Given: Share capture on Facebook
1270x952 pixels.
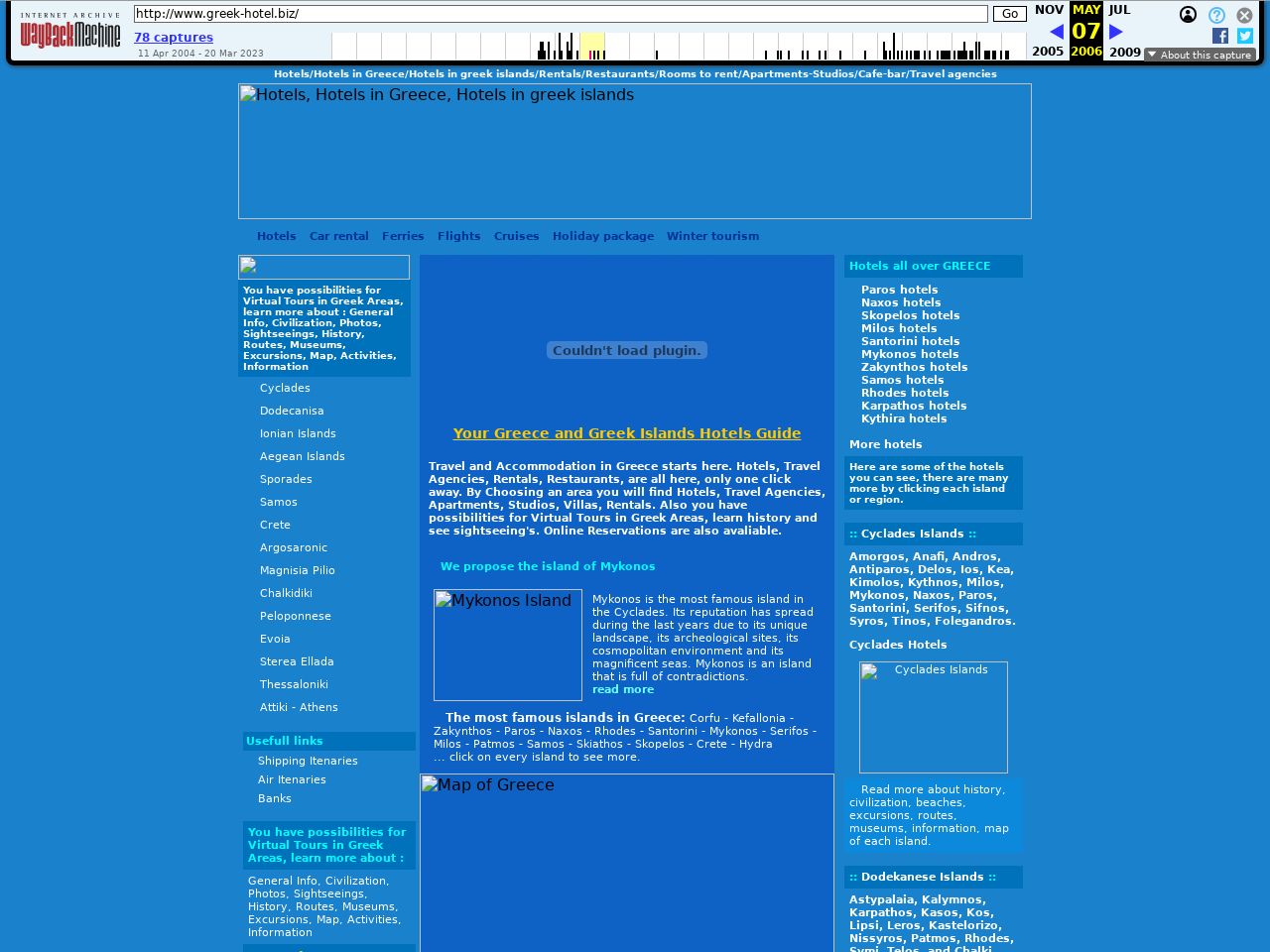Looking at the screenshot, I should 1220,36.
